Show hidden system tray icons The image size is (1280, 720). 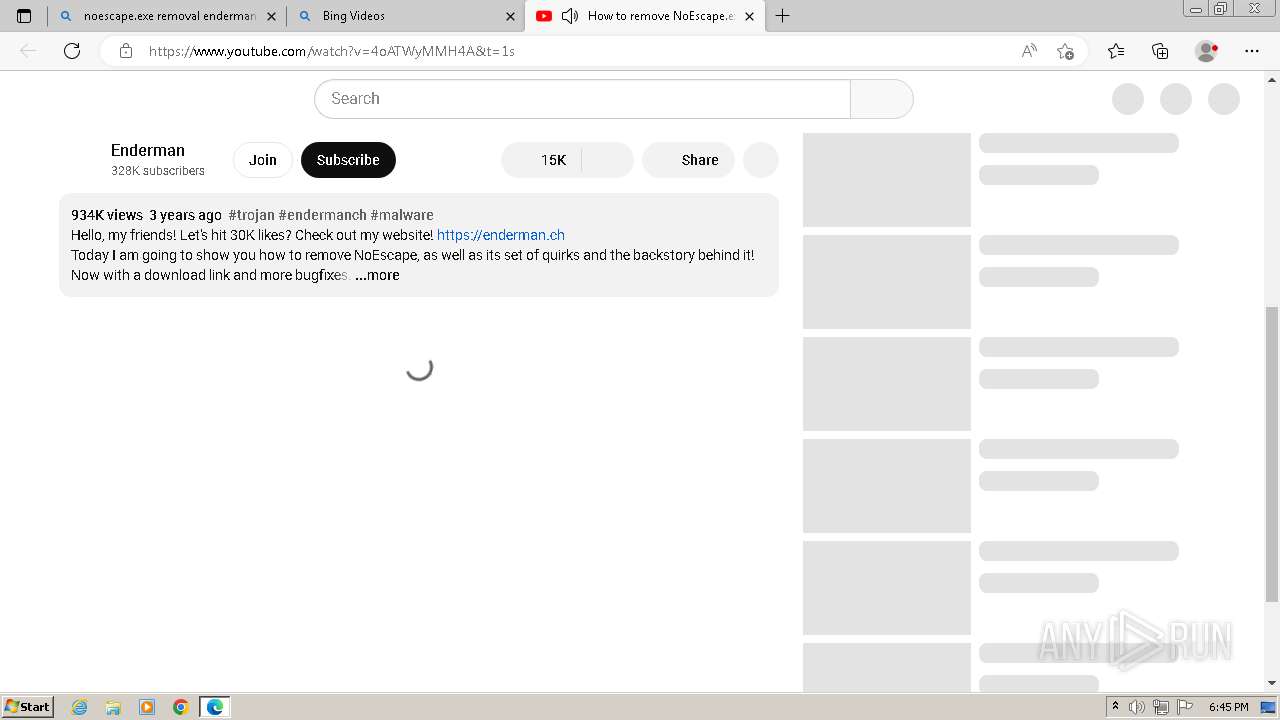tap(1115, 707)
